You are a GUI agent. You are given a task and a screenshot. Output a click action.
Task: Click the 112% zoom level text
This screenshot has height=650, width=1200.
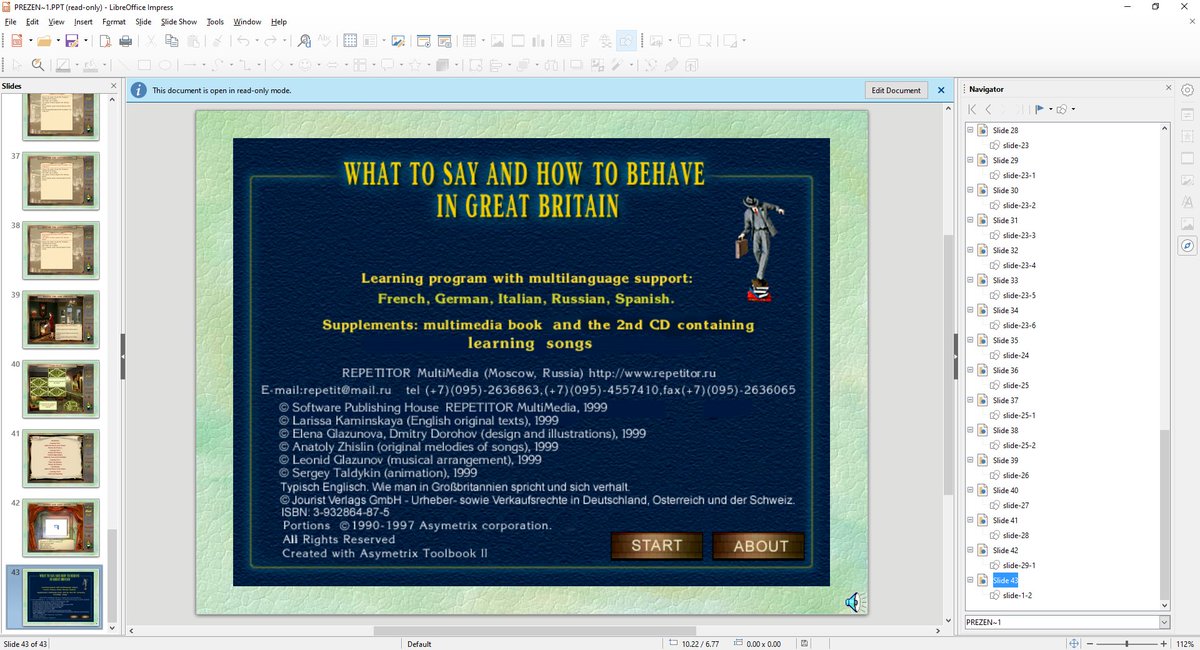1185,644
